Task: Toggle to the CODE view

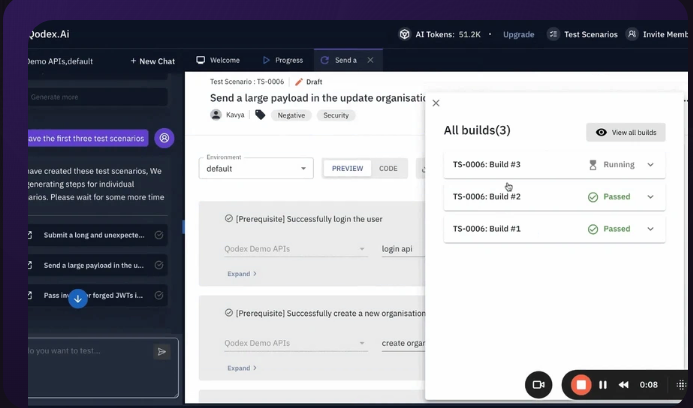Action: click(x=388, y=169)
